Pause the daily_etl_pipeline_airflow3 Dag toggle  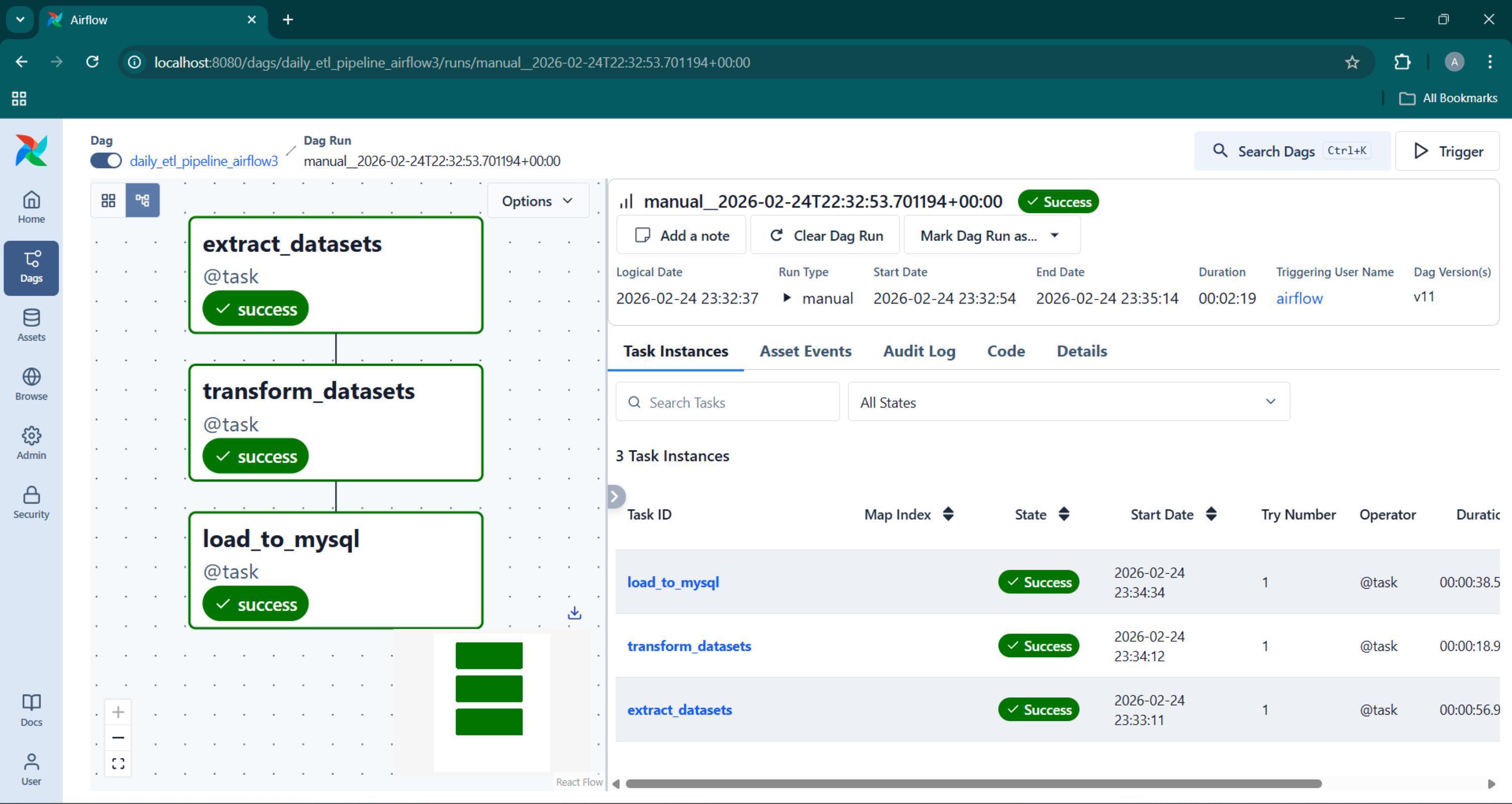[106, 161]
